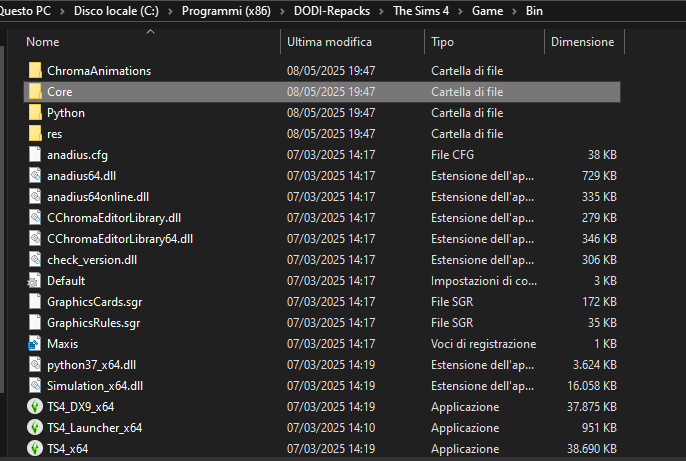
Task: Click the Maxis registry file icon
Action: click(35, 344)
